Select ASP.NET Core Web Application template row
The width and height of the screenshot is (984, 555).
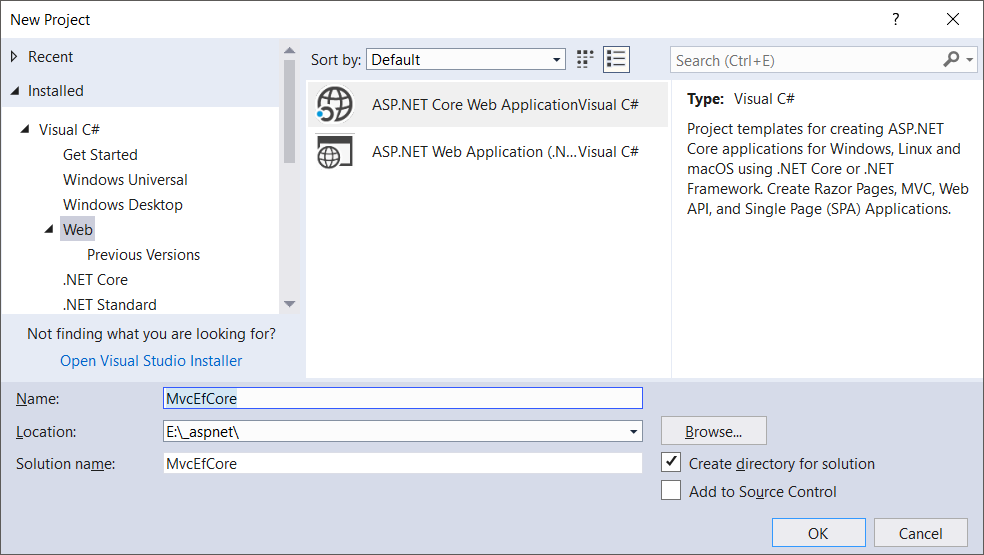488,104
